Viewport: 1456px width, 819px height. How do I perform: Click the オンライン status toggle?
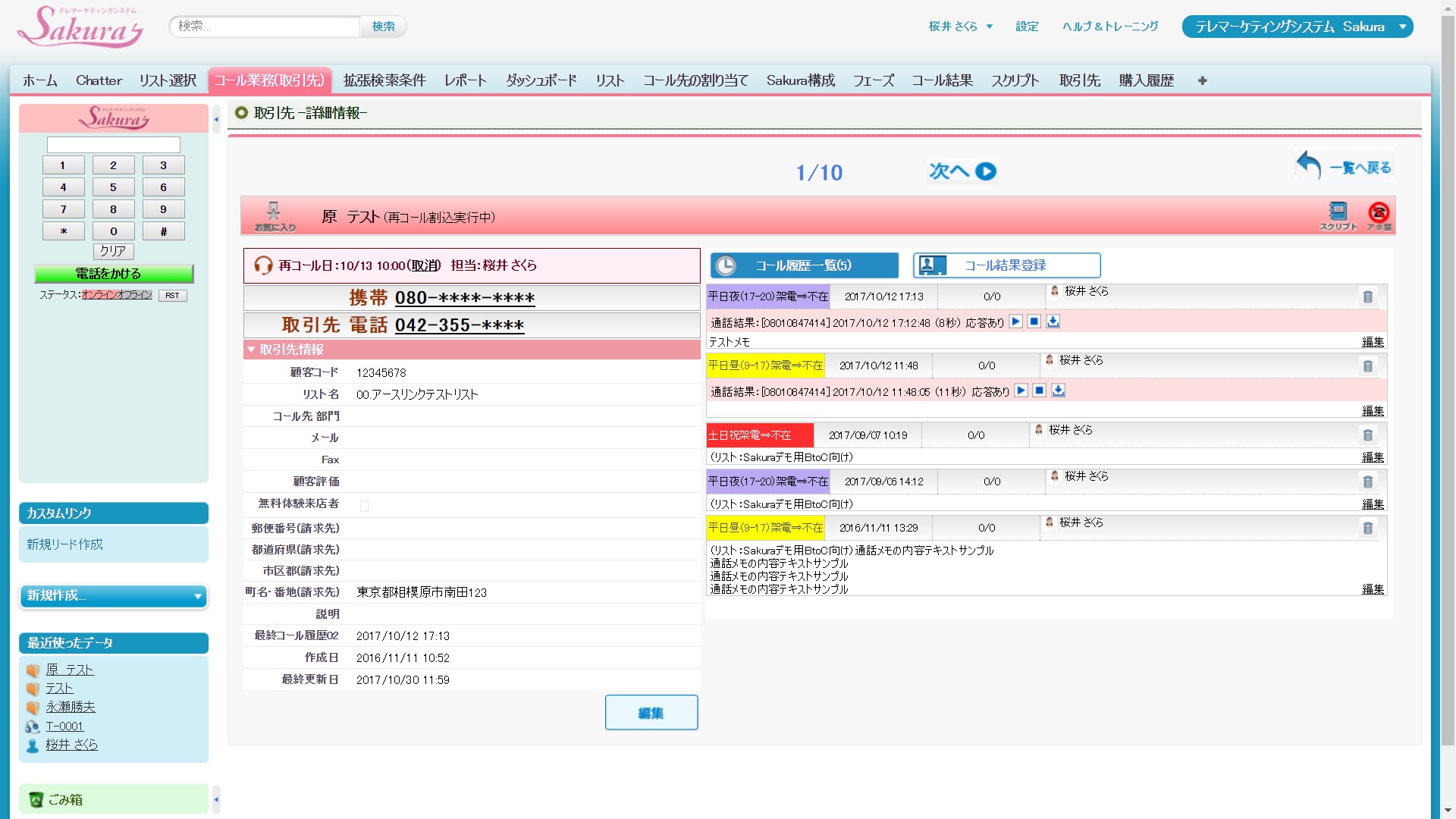click(x=99, y=295)
